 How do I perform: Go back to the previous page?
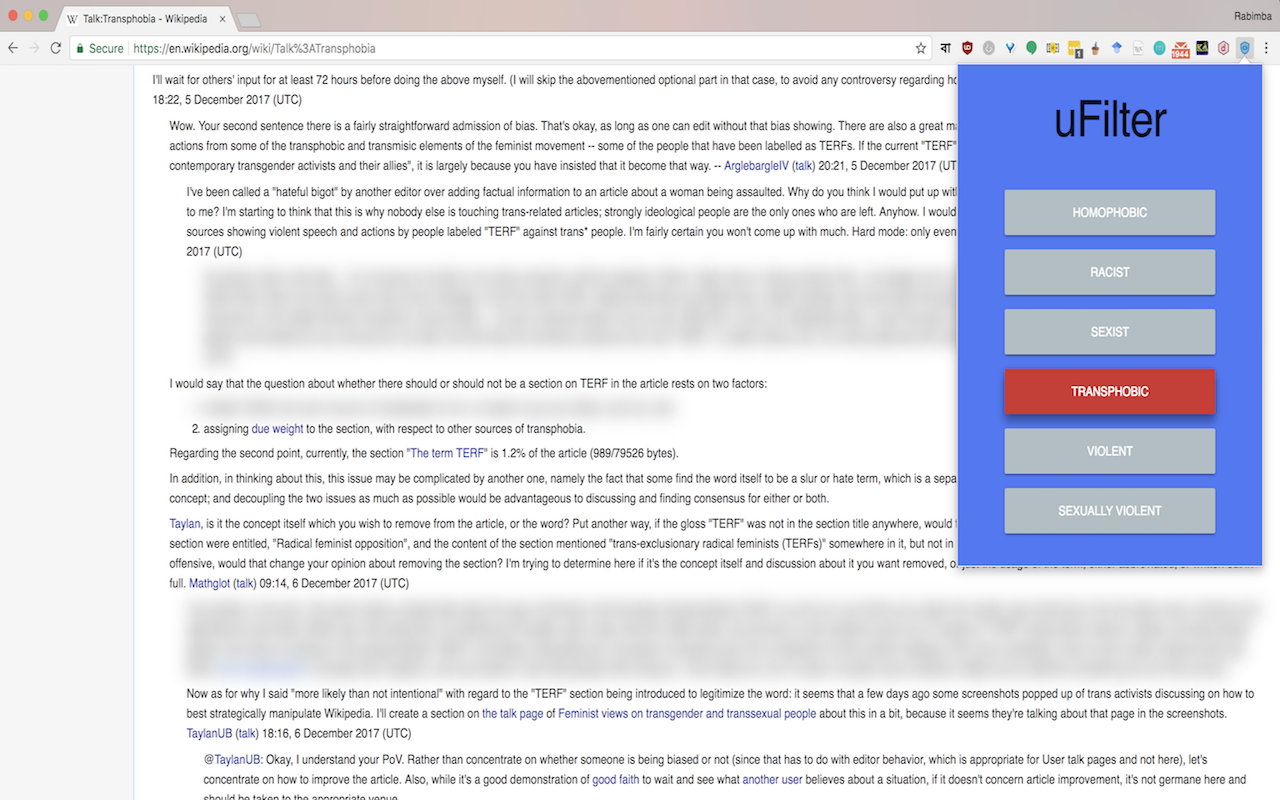[x=13, y=48]
